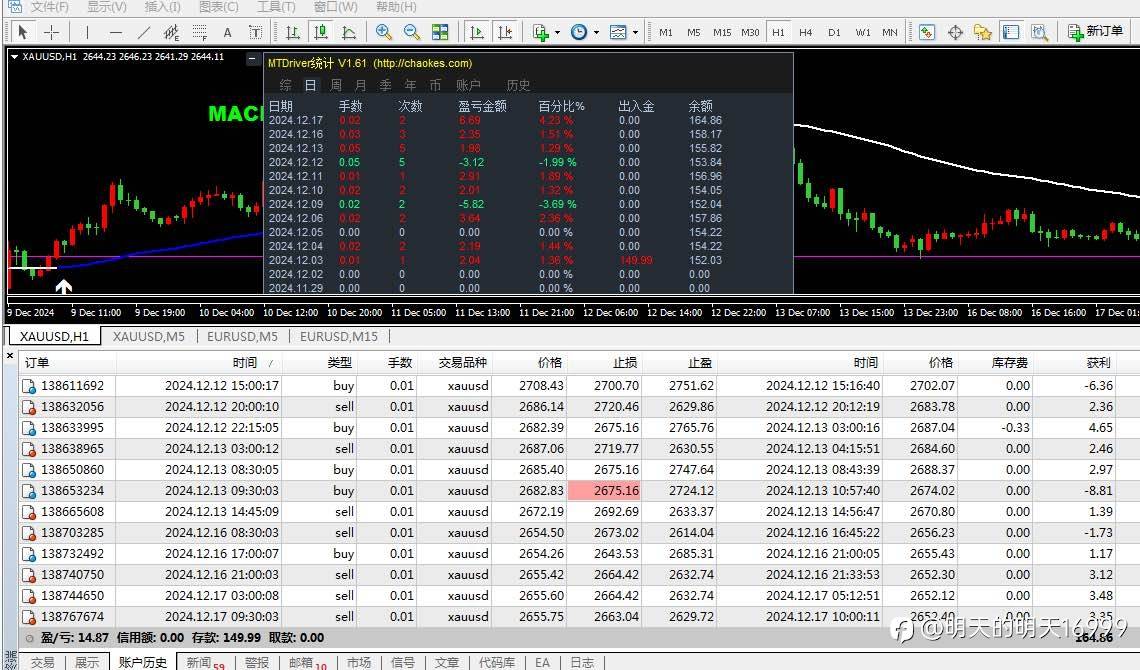Viewport: 1140px width, 670px height.
Task: Expand the periodicity dropdown arrow
Action: [596, 32]
